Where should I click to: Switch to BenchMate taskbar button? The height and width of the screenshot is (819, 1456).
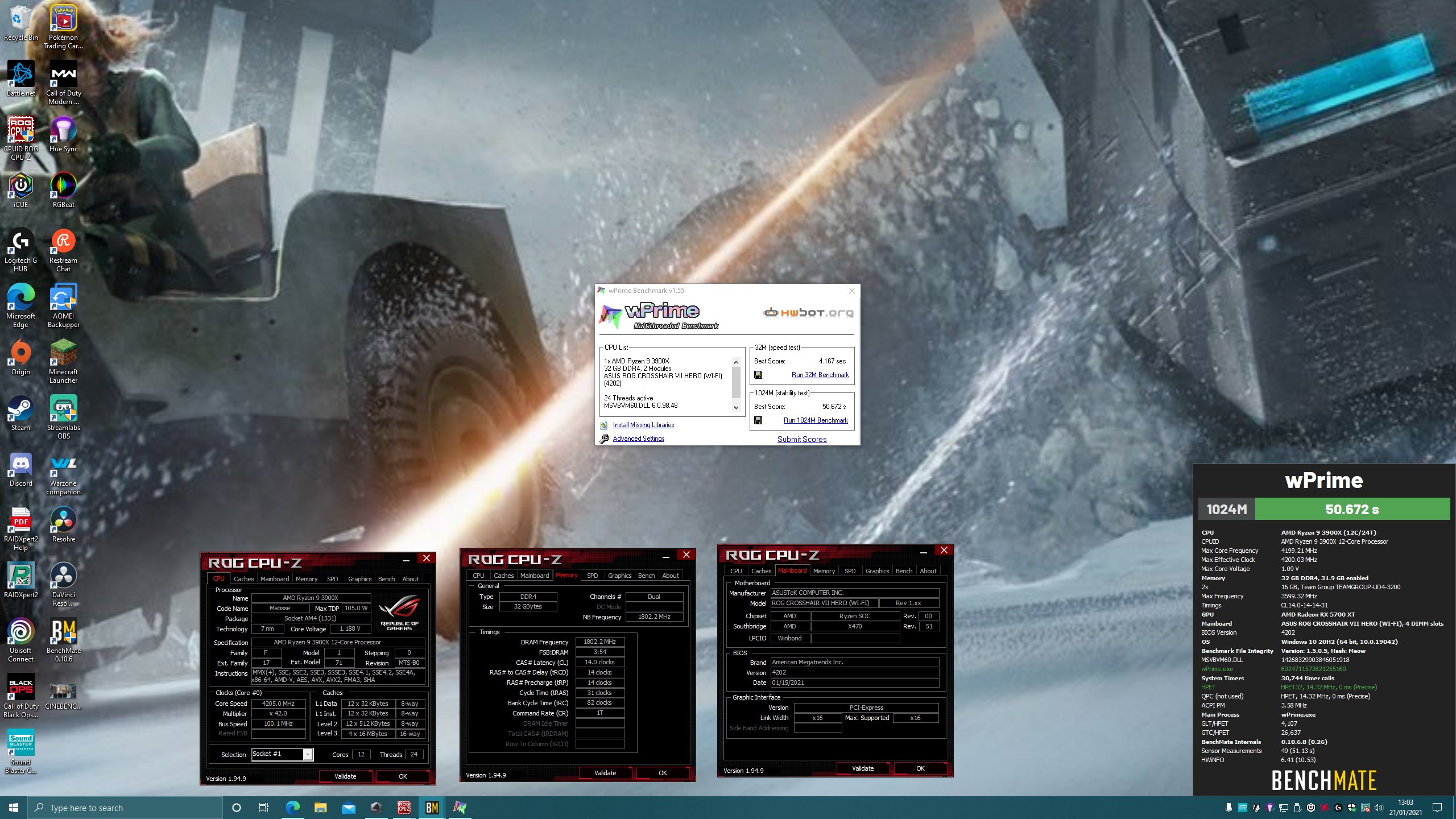(x=432, y=808)
